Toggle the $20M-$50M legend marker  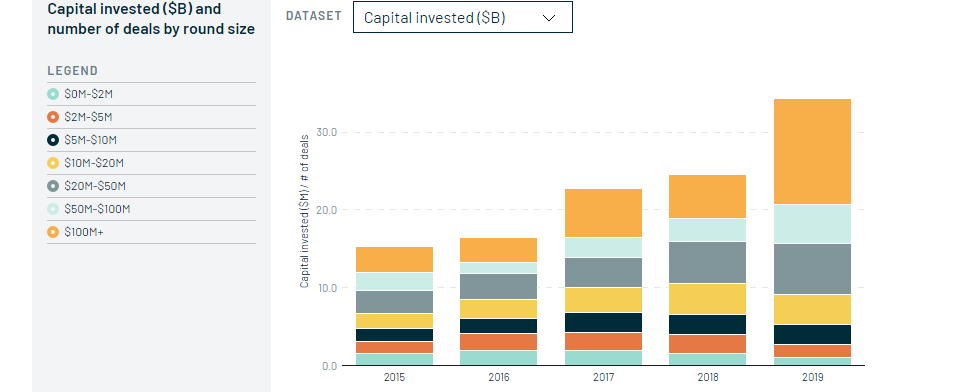point(53,186)
